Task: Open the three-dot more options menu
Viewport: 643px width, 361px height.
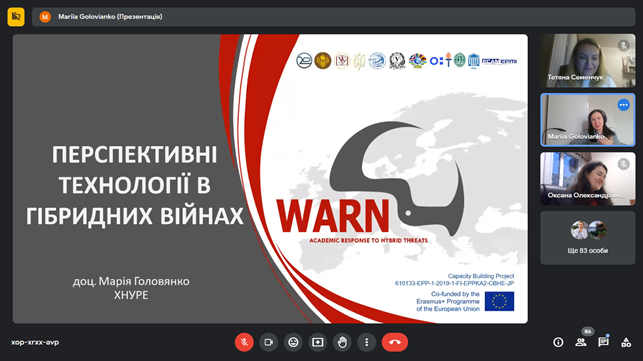Action: pos(367,342)
